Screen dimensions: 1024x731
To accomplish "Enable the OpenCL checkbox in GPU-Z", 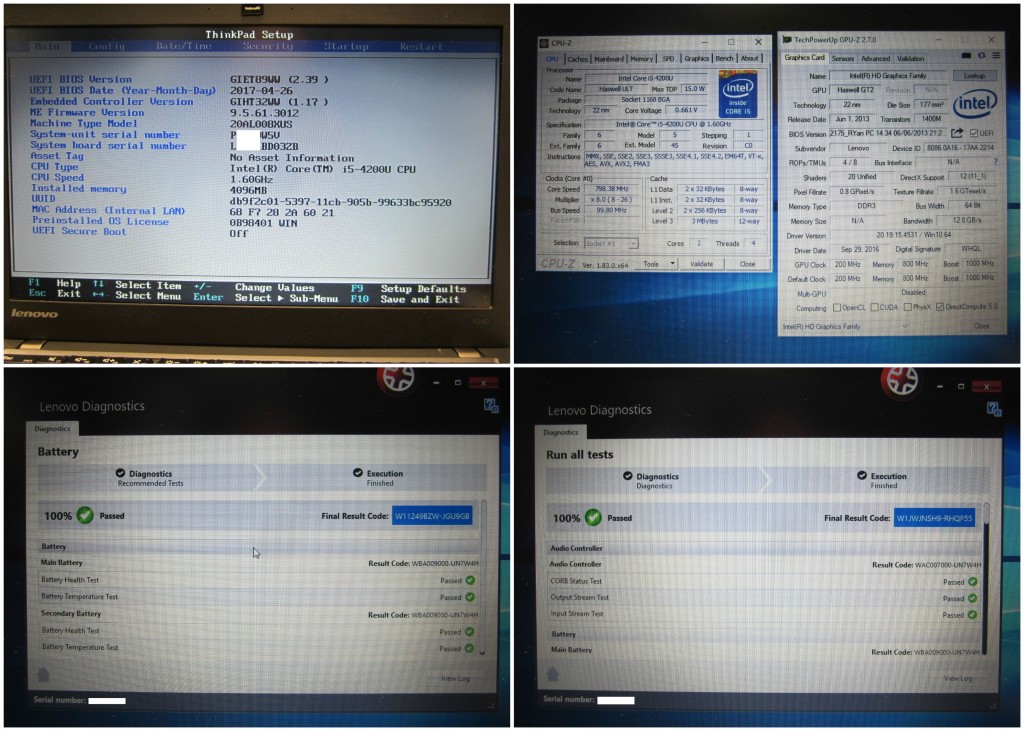I will tap(837, 307).
